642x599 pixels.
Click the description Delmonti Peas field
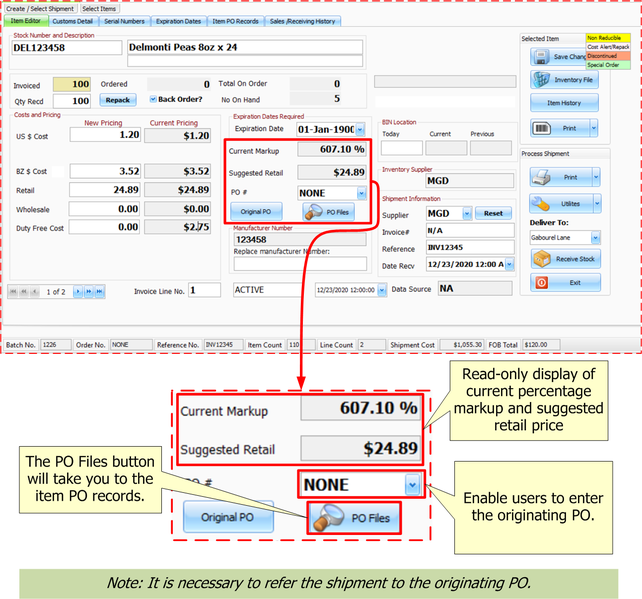click(x=245, y=47)
